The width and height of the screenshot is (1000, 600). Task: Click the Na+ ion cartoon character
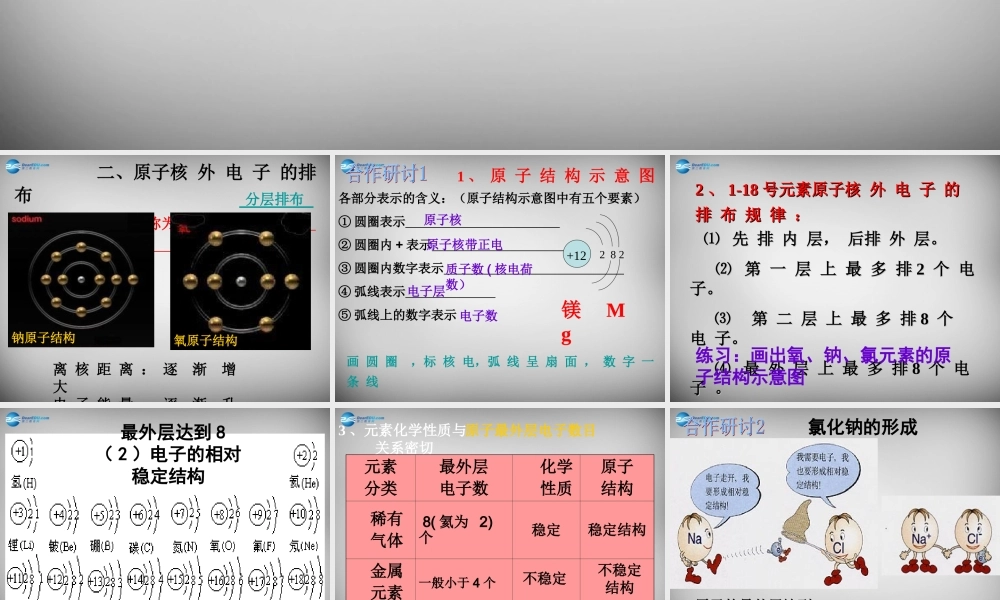(x=920, y=540)
